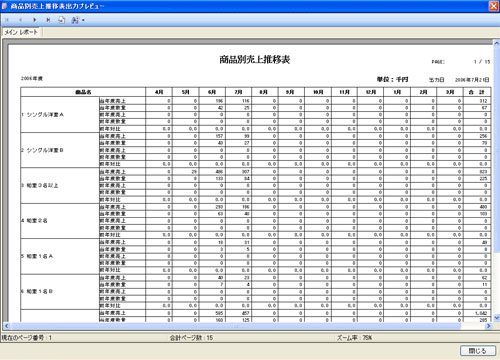Click the horizontal scrollbar left arrow
The width and height of the screenshot is (500, 360).
point(6,326)
